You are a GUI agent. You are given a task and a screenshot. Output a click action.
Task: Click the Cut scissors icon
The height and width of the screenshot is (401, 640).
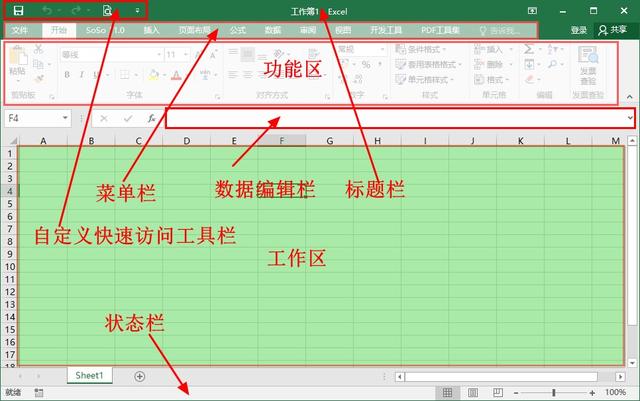click(38, 49)
